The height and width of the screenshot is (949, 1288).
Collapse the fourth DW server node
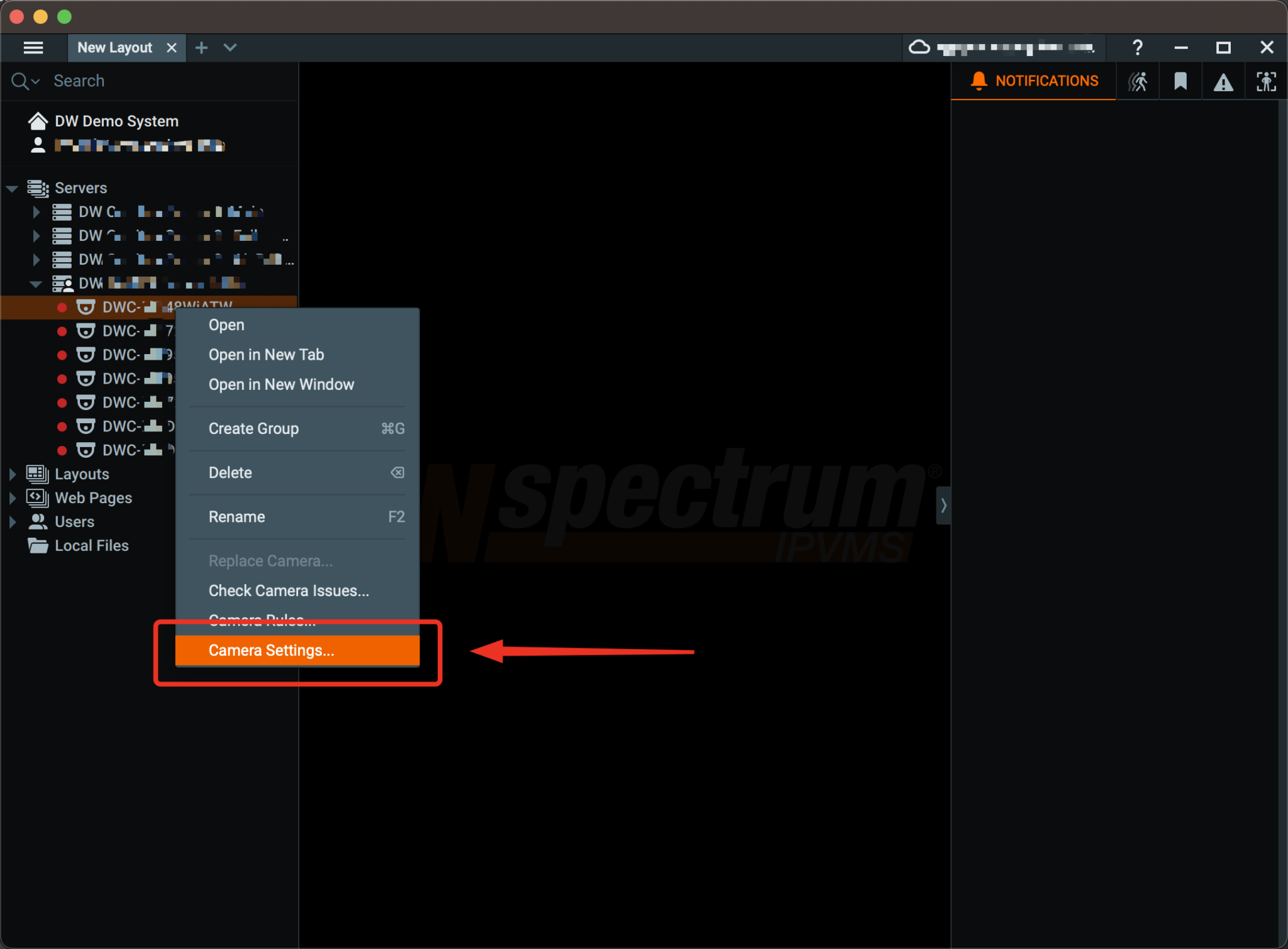coord(36,284)
